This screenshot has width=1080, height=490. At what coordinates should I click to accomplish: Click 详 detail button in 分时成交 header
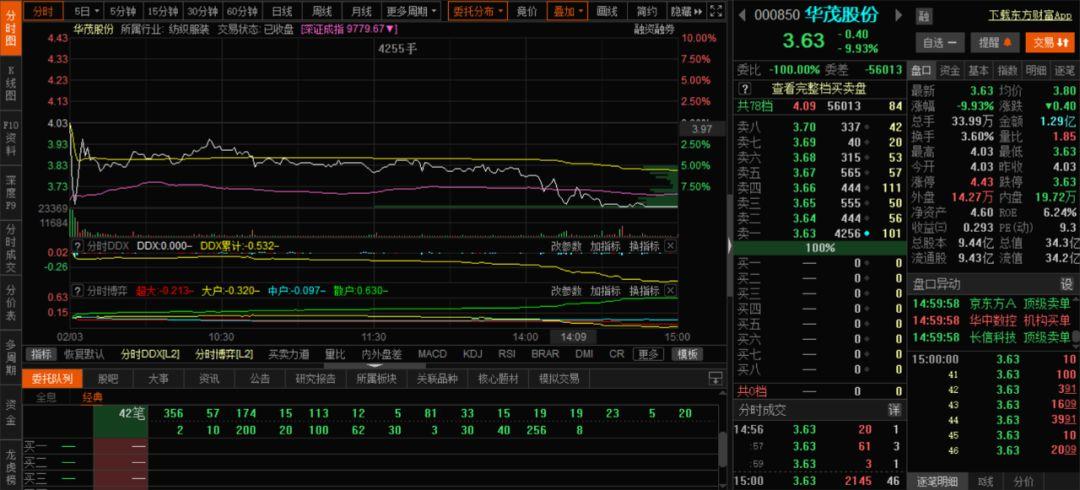coord(894,410)
